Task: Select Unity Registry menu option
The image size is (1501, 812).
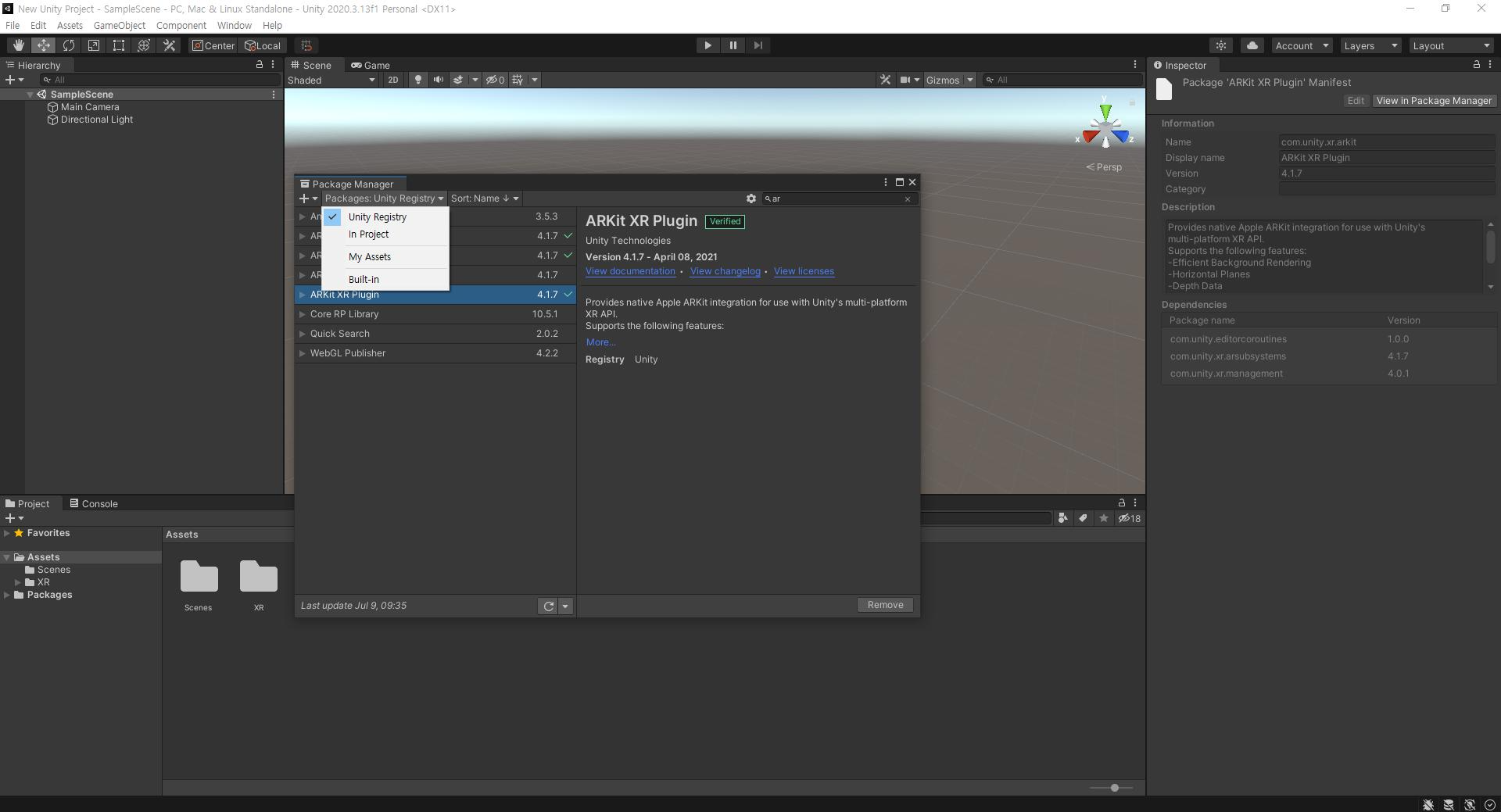Action: (x=385, y=216)
